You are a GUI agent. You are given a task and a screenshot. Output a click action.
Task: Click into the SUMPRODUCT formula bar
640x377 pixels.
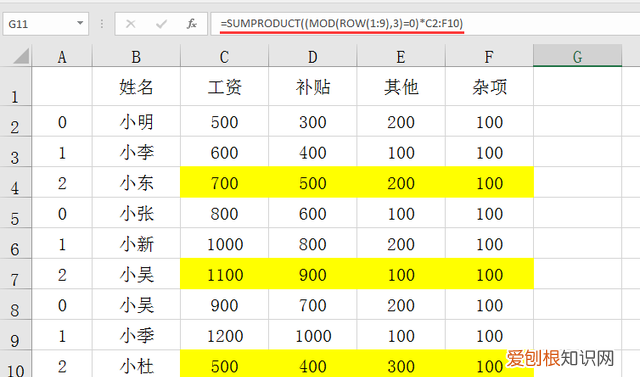tap(424, 24)
